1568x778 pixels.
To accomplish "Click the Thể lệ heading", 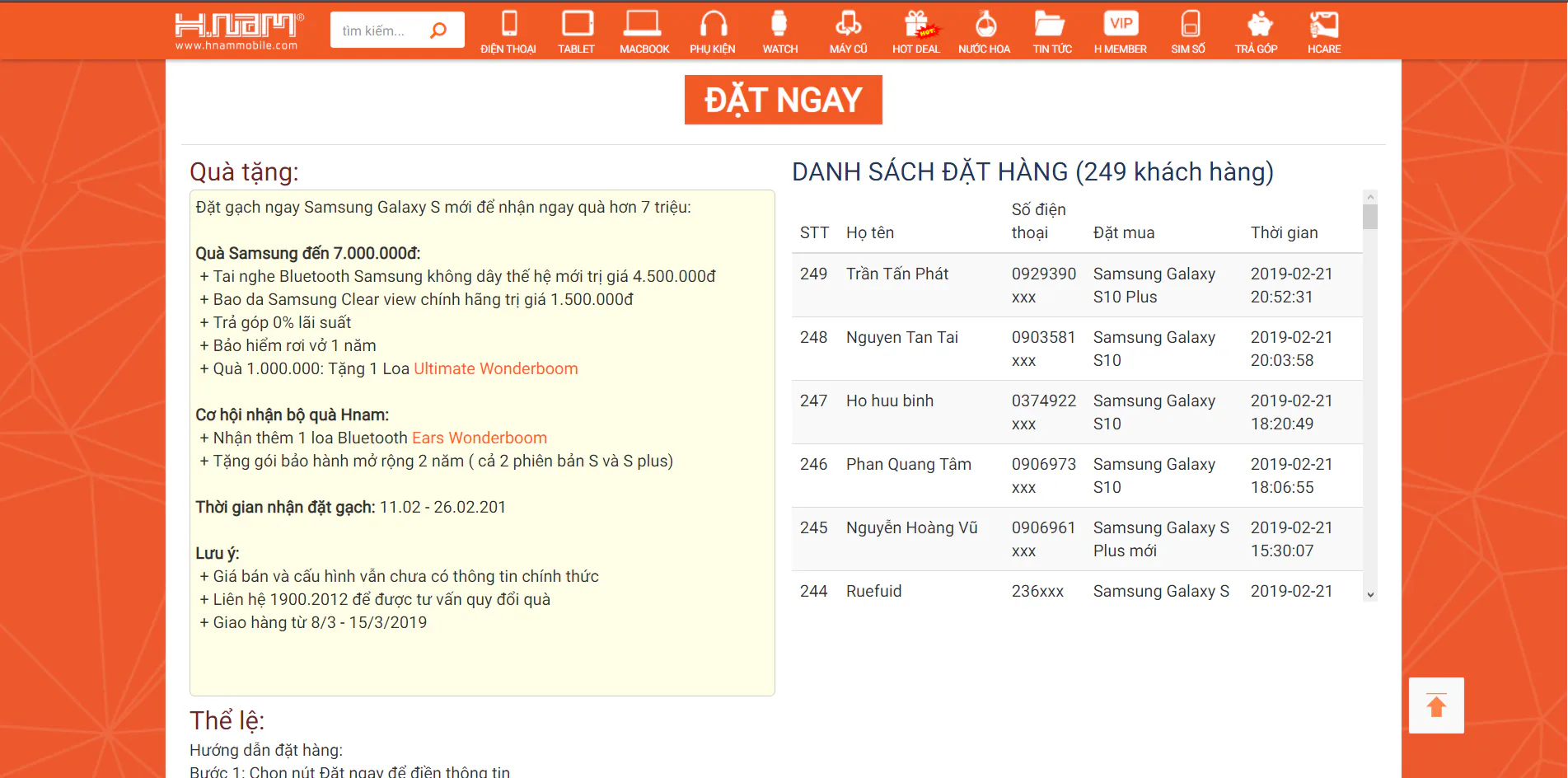I will click(x=227, y=720).
